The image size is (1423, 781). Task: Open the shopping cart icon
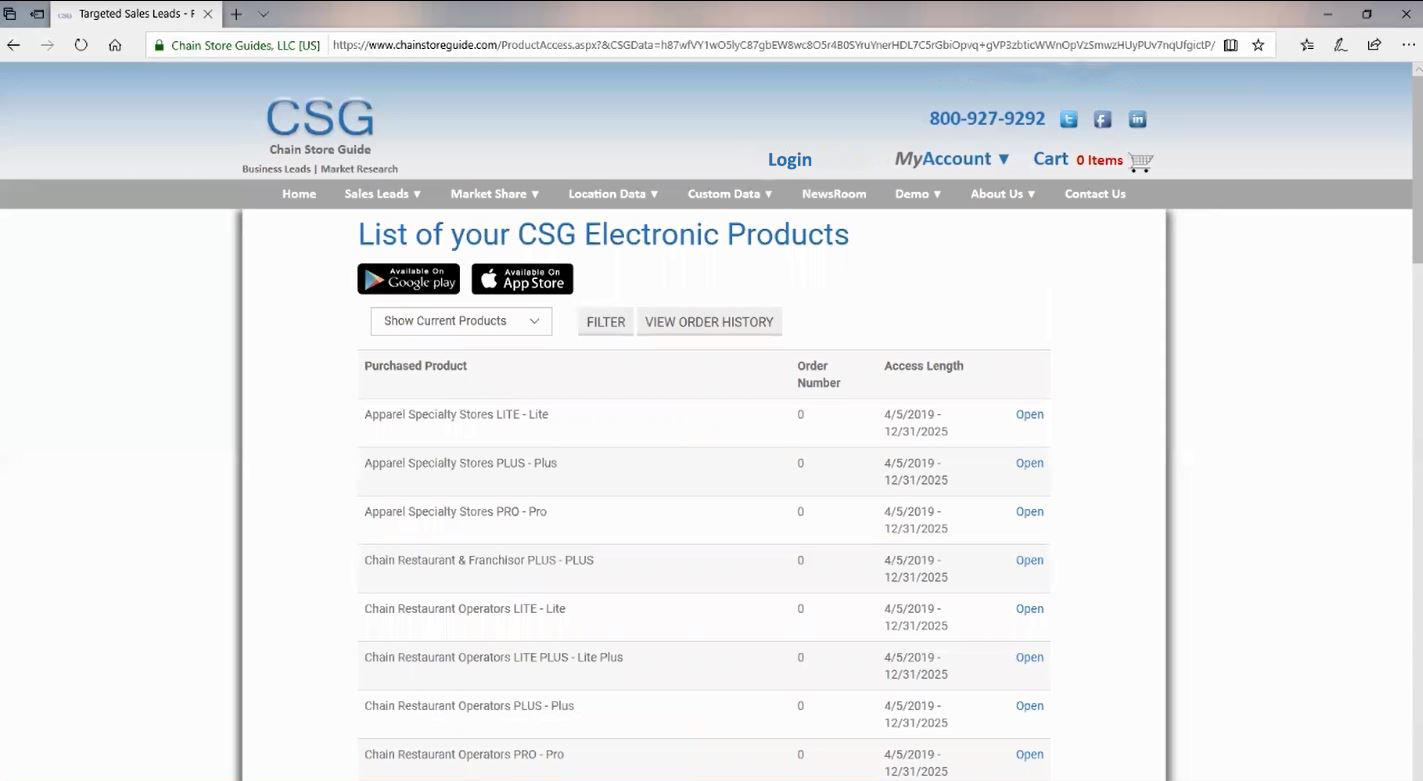(1140, 161)
